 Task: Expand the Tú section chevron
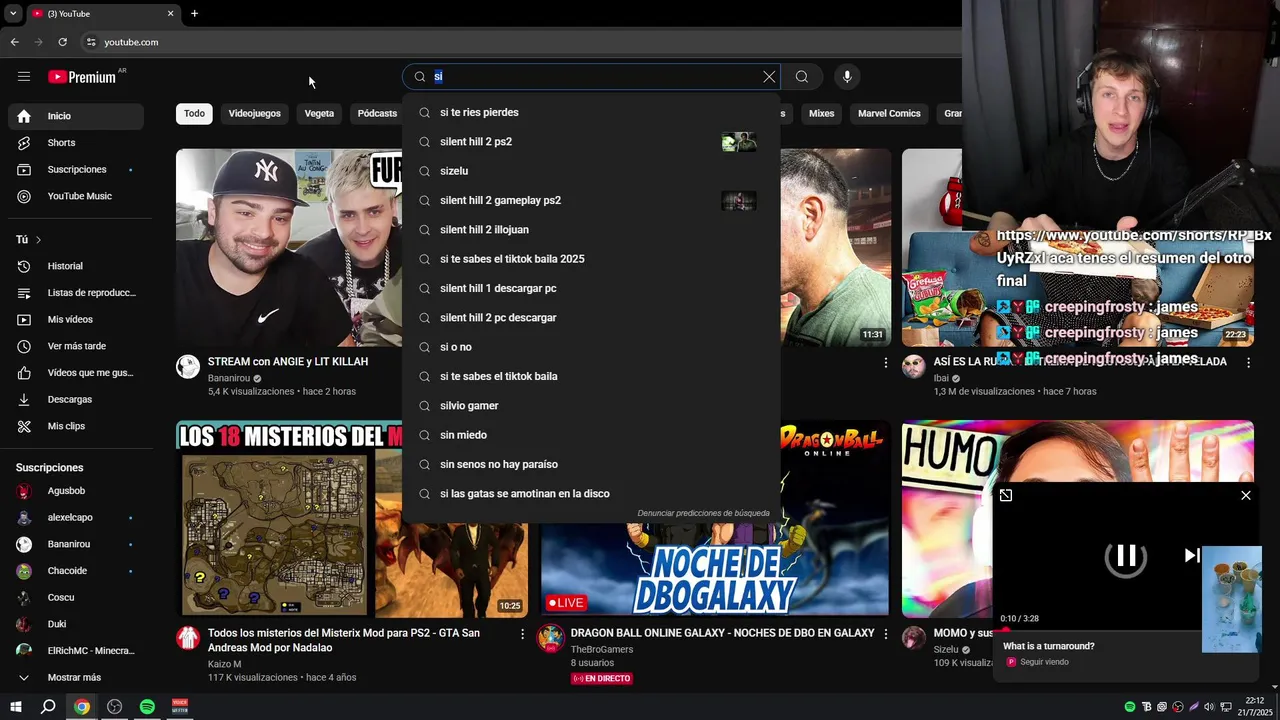point(38,240)
